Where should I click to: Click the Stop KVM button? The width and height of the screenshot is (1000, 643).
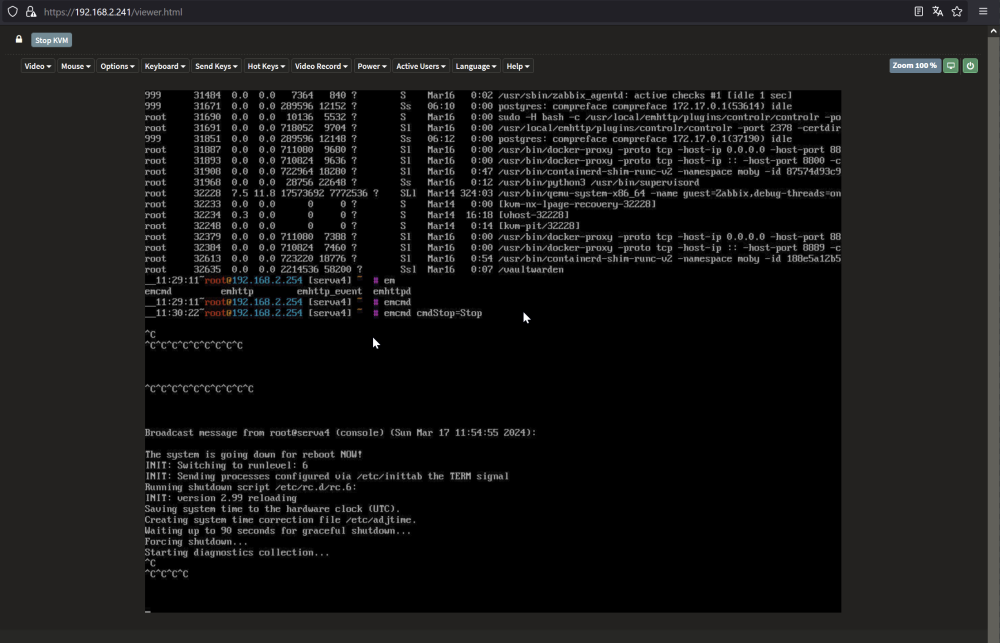pyautogui.click(x=52, y=40)
